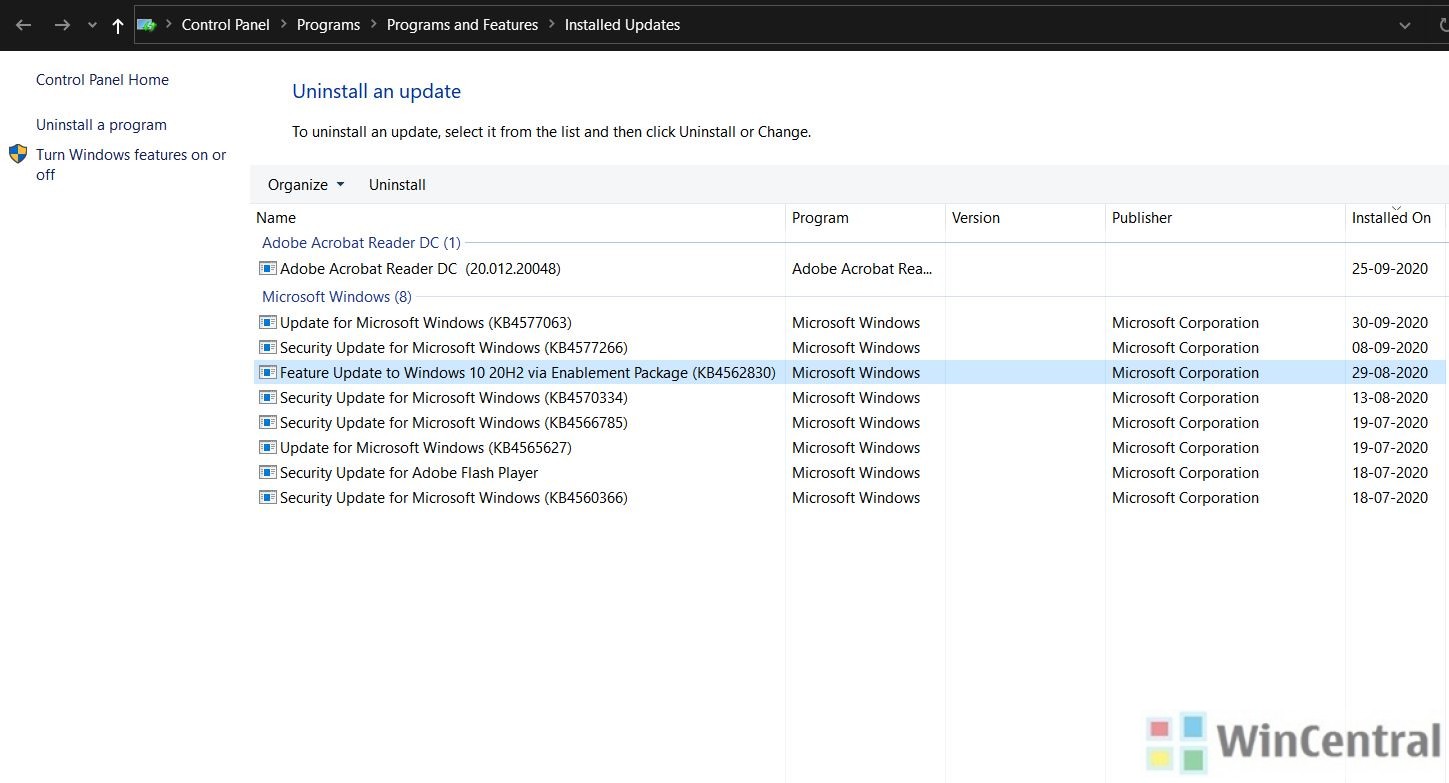Click the icon next to KB4577063 update
The height and width of the screenshot is (783, 1449).
coord(267,322)
